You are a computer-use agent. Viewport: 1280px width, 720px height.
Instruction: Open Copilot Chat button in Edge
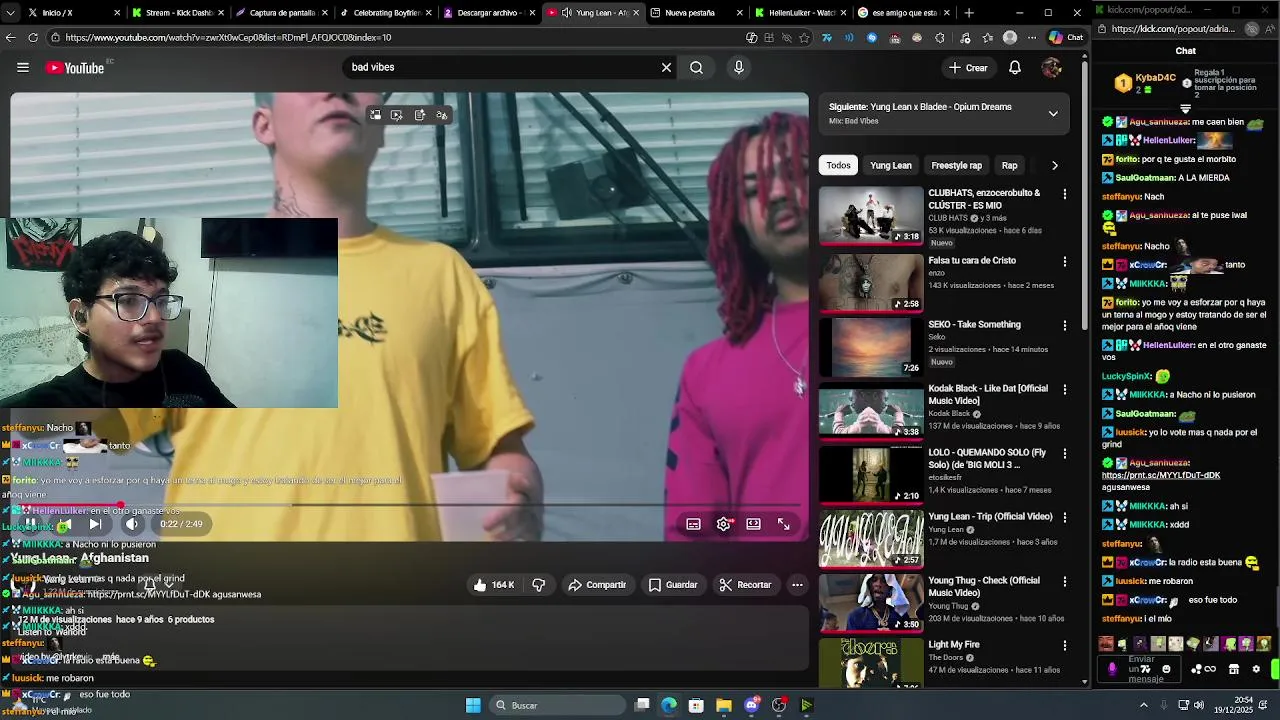coord(1066,37)
